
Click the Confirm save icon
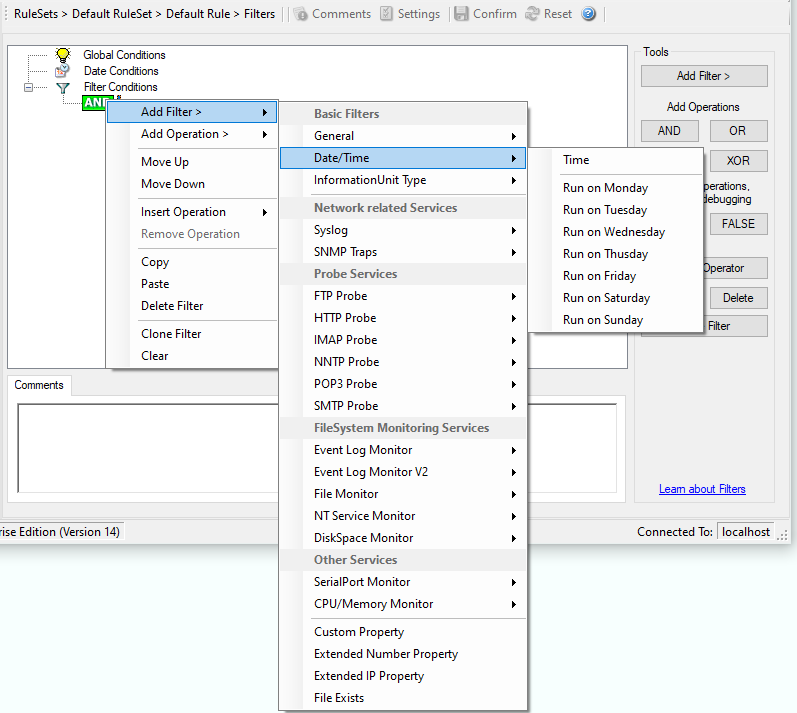(461, 14)
